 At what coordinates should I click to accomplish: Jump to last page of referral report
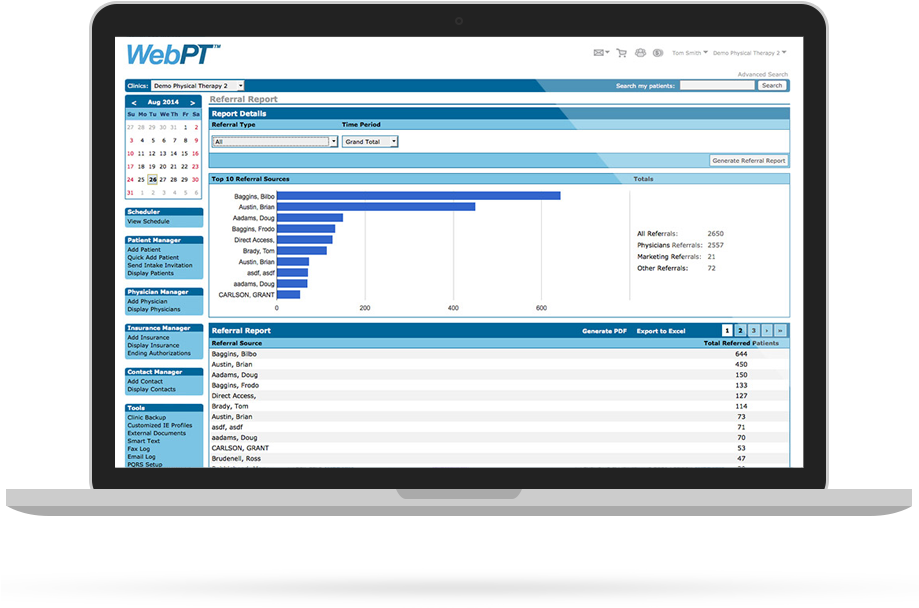(780, 330)
